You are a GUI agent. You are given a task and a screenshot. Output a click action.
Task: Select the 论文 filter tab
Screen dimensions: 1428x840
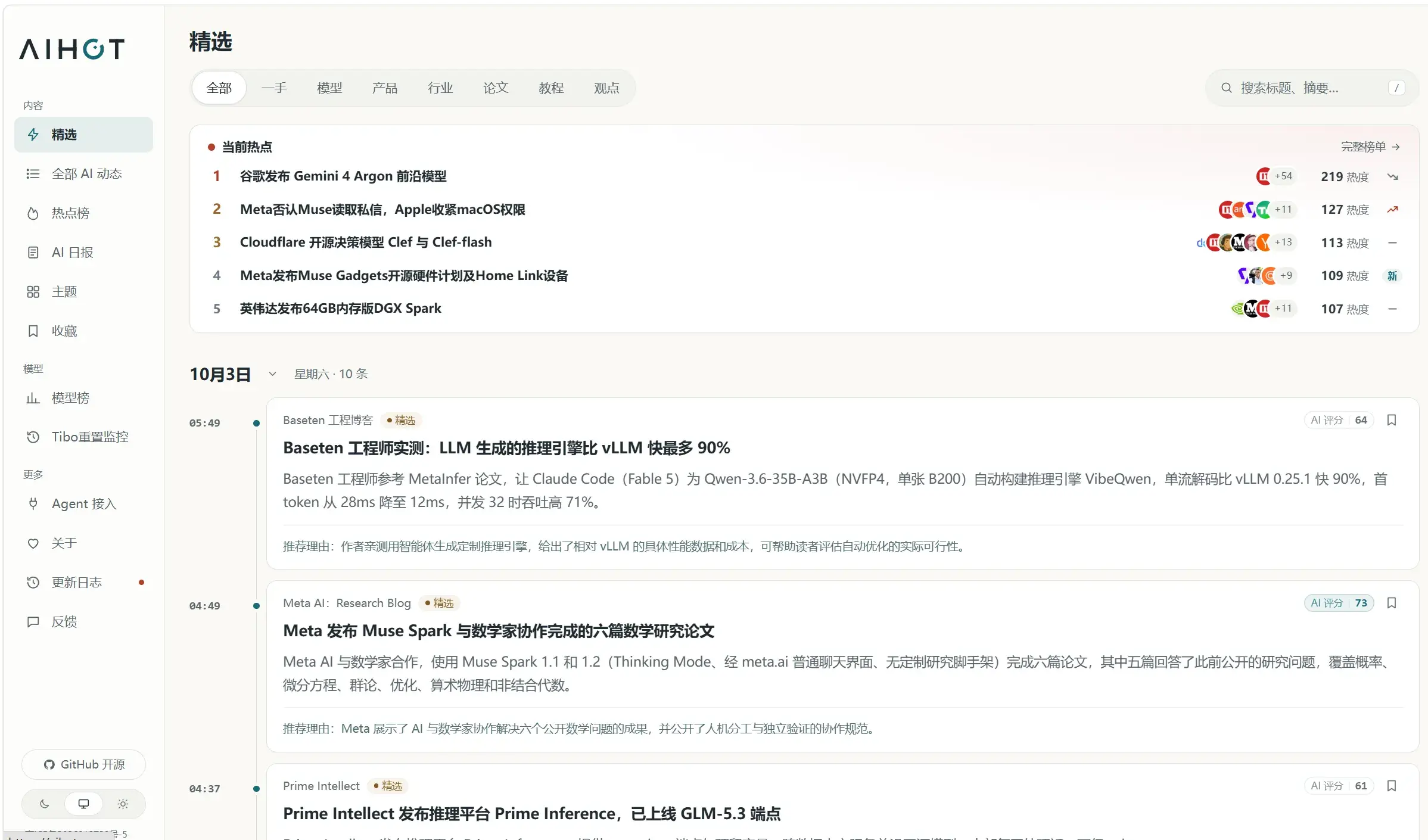(x=496, y=88)
